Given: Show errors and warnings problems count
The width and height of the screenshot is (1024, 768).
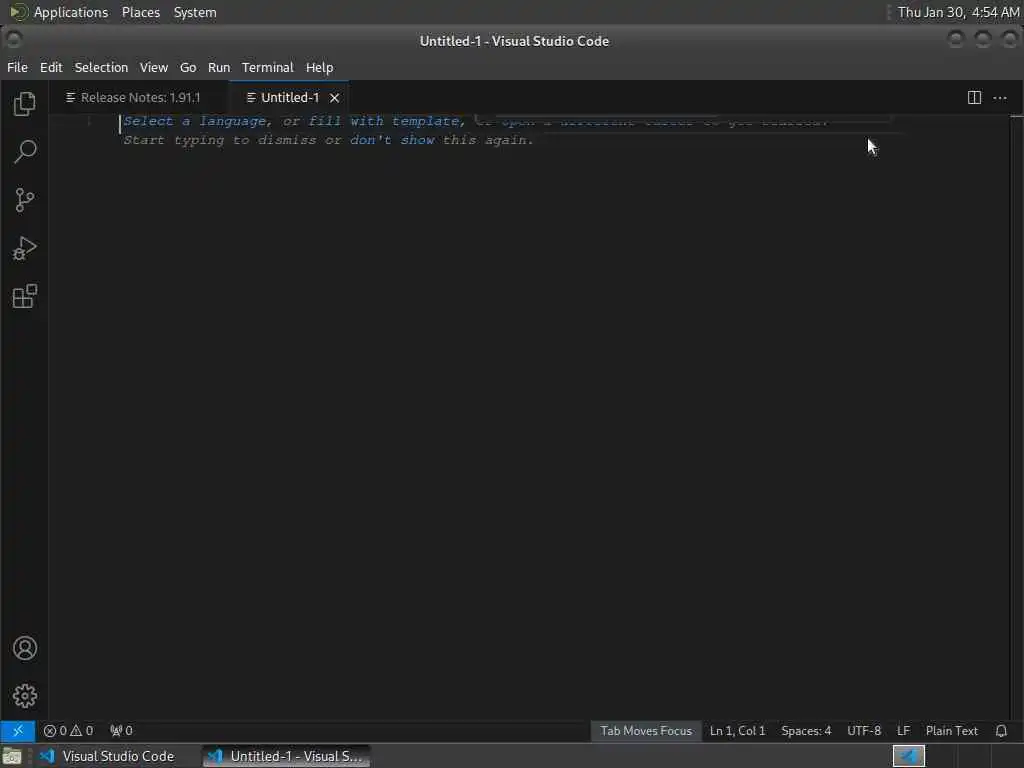Looking at the screenshot, I should 69,731.
